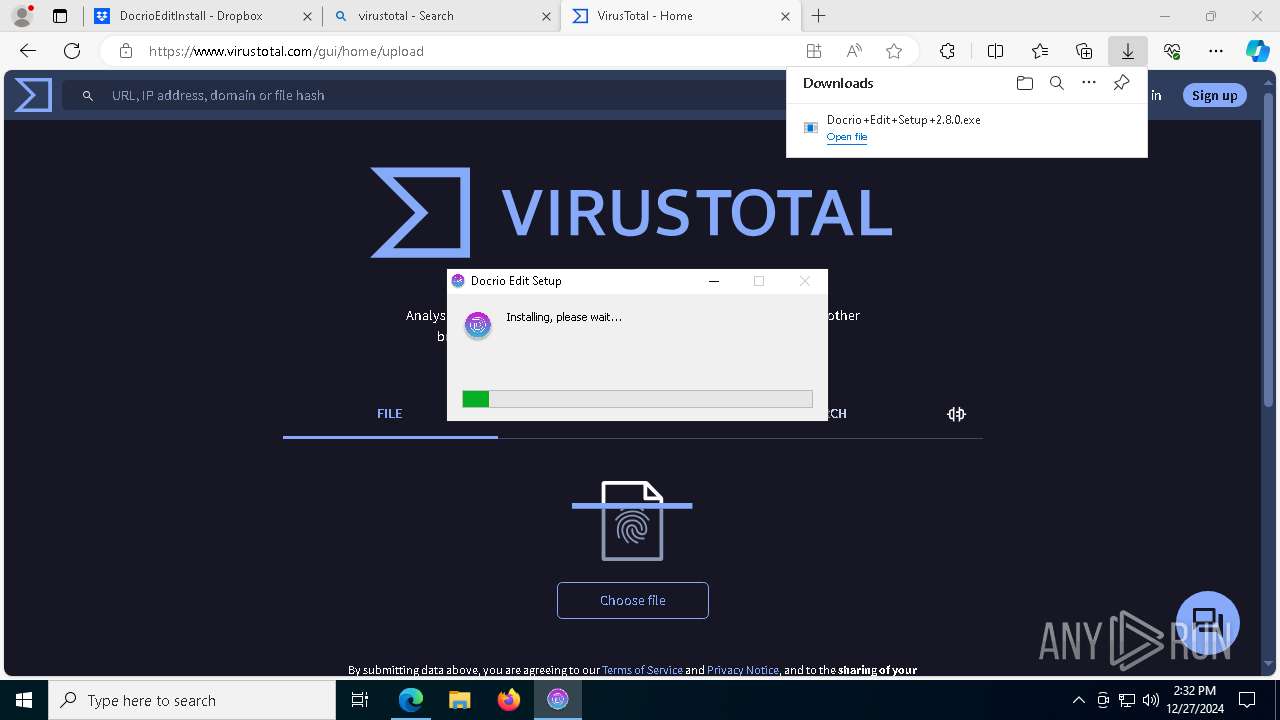This screenshot has height=720, width=1280.
Task: Toggle Split screen view
Action: 995,51
